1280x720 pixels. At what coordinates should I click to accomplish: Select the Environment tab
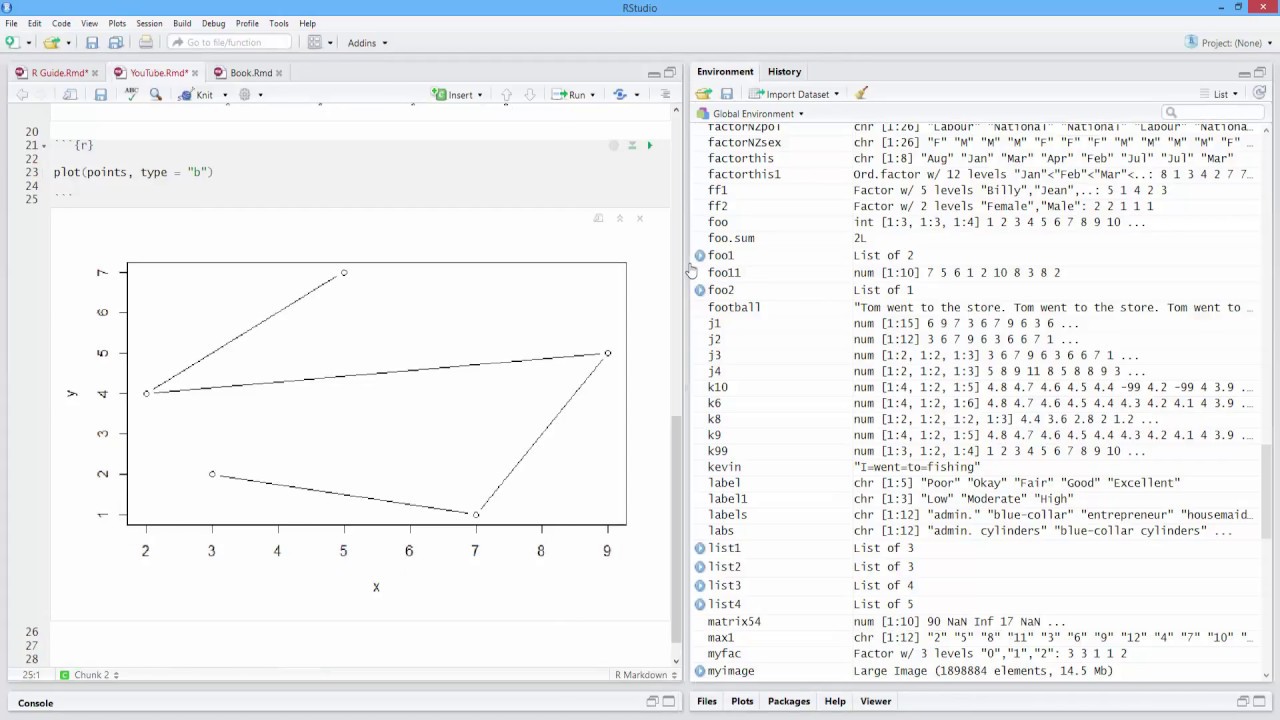[725, 72]
